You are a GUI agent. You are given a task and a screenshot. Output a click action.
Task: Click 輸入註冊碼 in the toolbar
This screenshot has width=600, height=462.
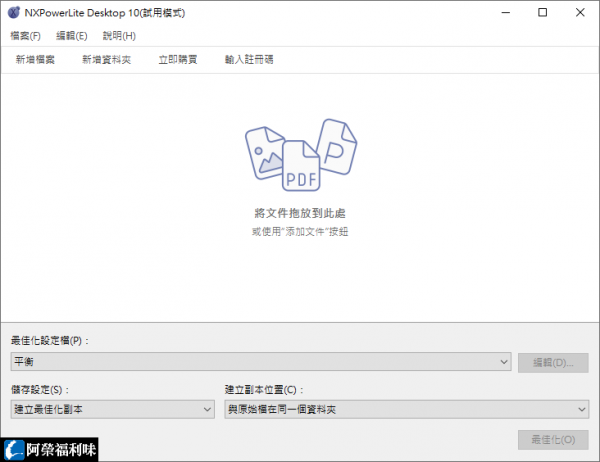pos(249,59)
